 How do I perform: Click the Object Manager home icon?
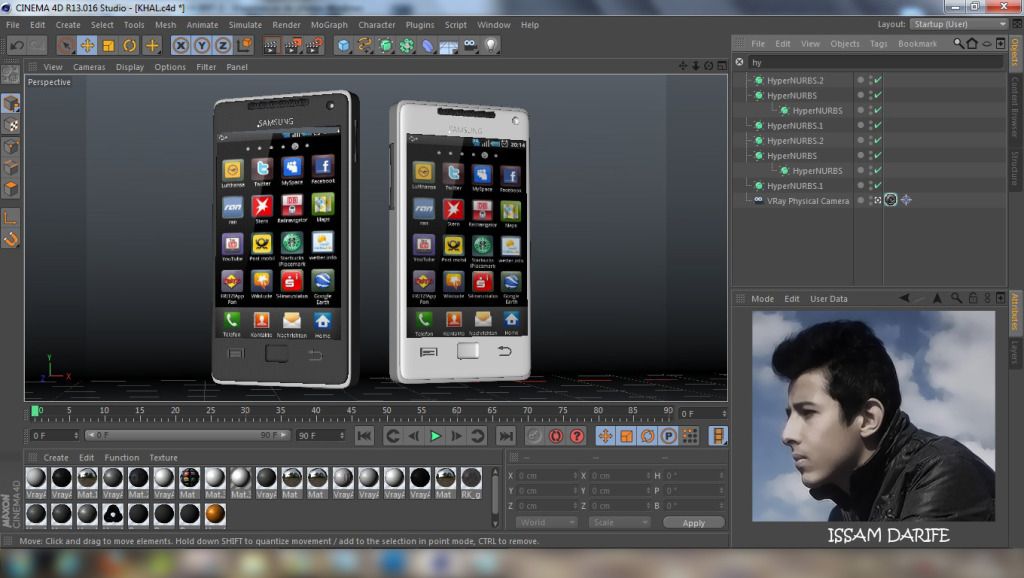coord(972,44)
